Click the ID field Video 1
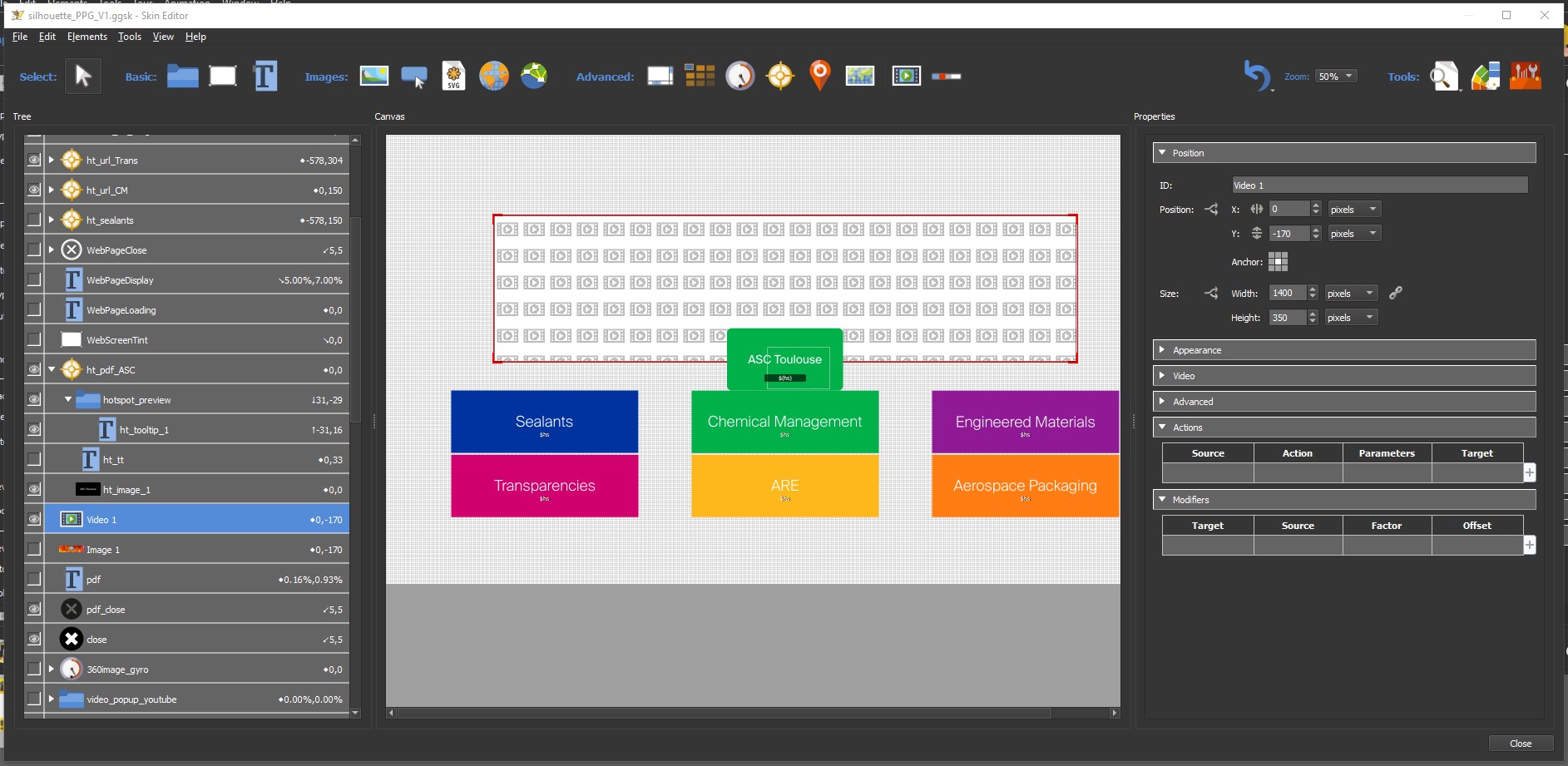The image size is (1568, 766). [x=1379, y=185]
